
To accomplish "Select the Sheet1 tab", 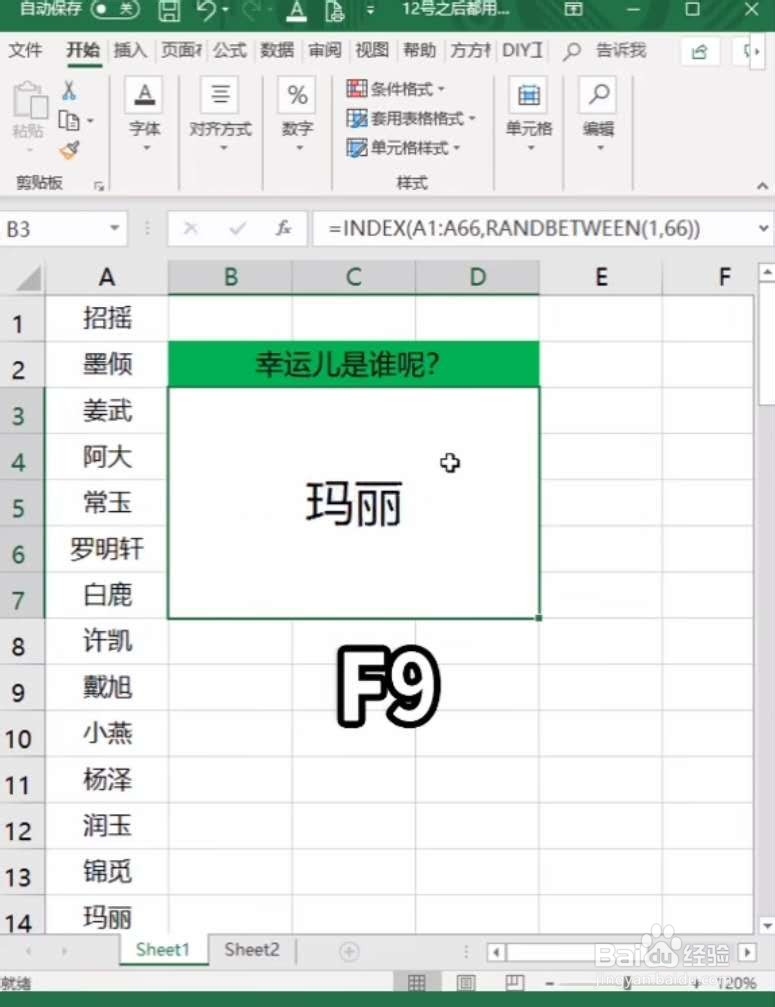I will point(163,950).
